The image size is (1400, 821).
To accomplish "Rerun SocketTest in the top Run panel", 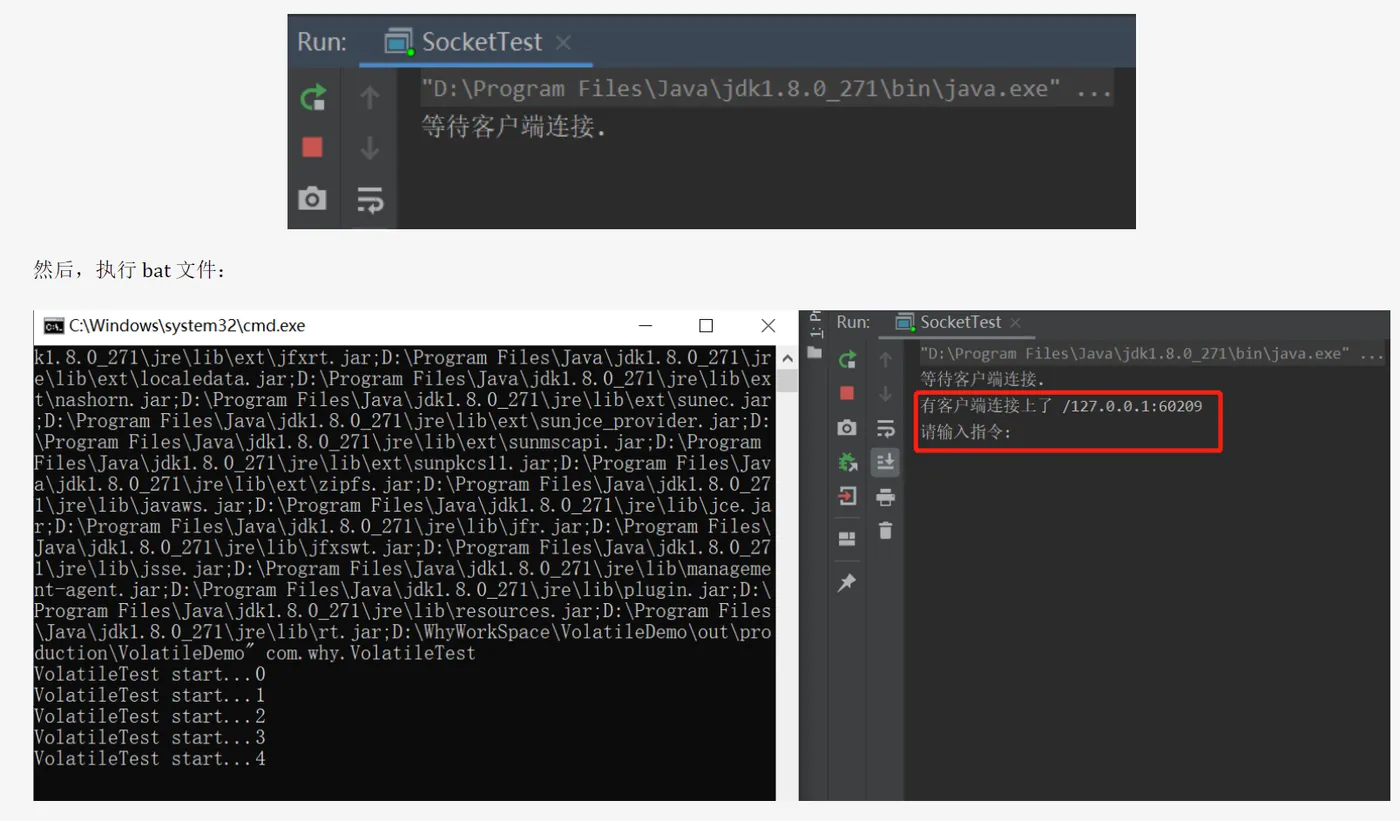I will [x=313, y=97].
